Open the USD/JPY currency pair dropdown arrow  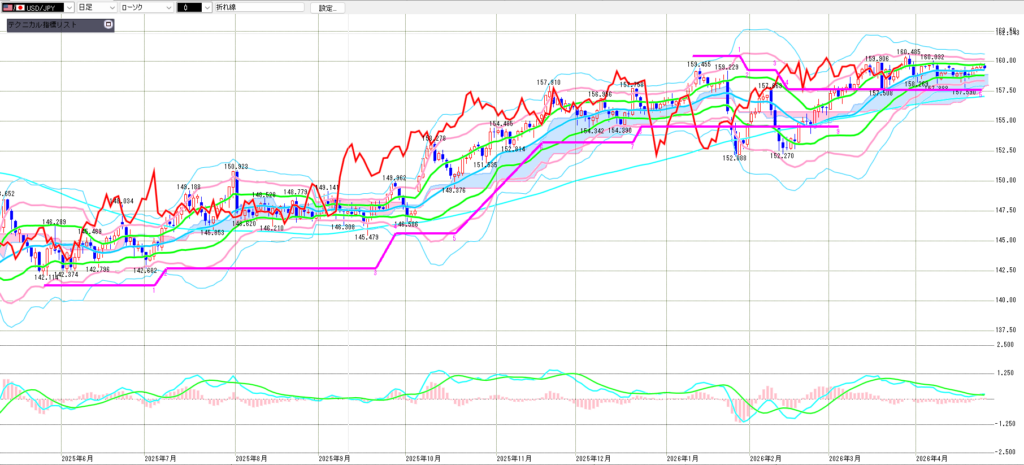click(x=68, y=7)
